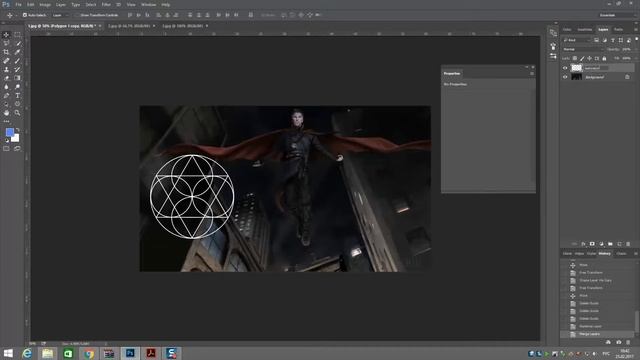Open the Layers panel flyout menu
The height and width of the screenshot is (360, 640).
636,29
